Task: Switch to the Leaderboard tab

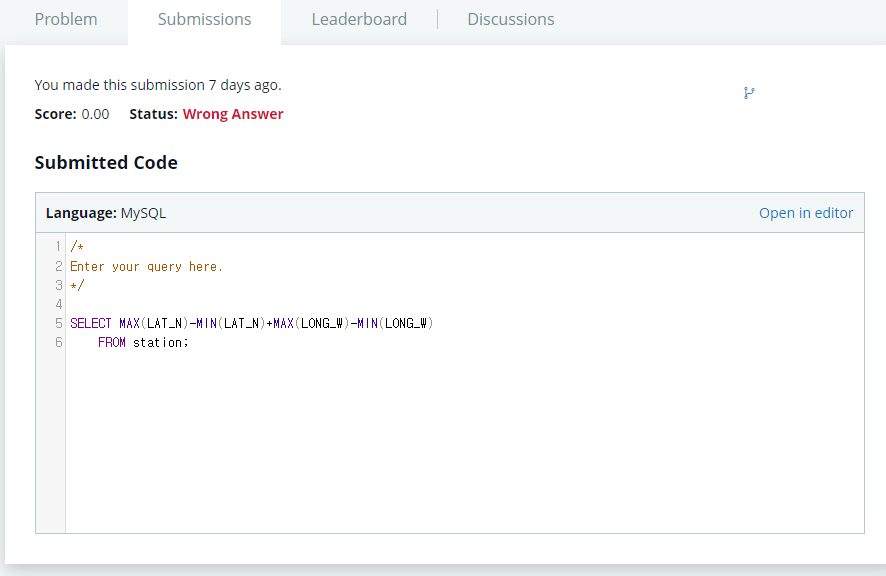Action: coord(359,19)
